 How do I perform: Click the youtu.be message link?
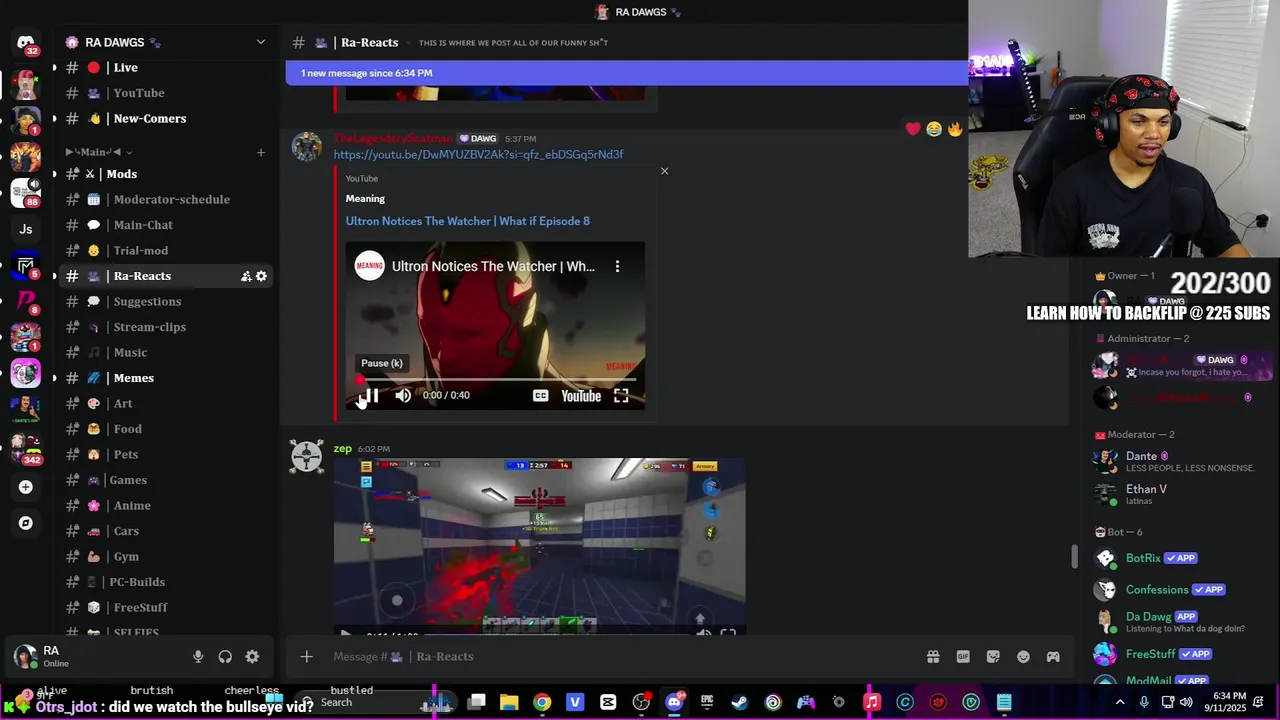478,154
